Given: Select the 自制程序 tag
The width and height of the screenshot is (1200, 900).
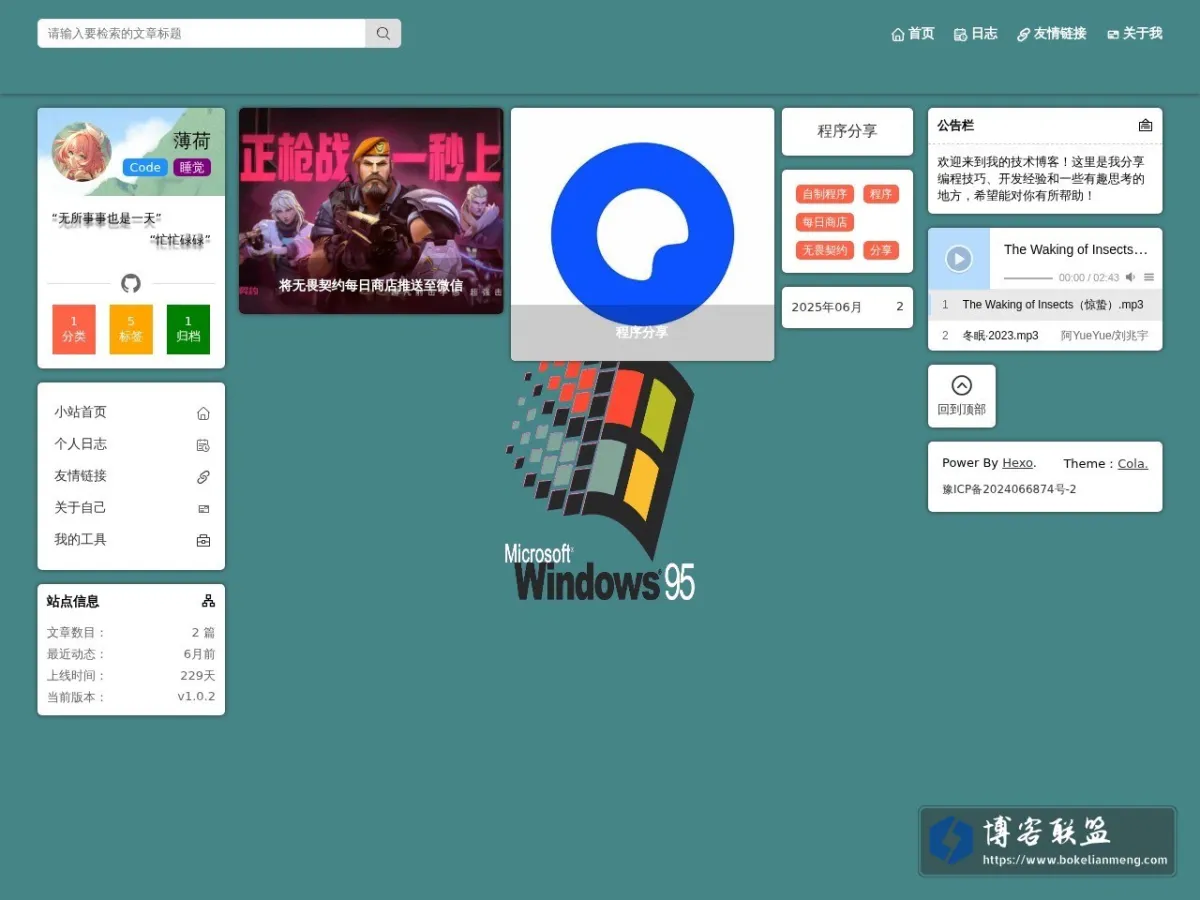Looking at the screenshot, I should coord(825,194).
